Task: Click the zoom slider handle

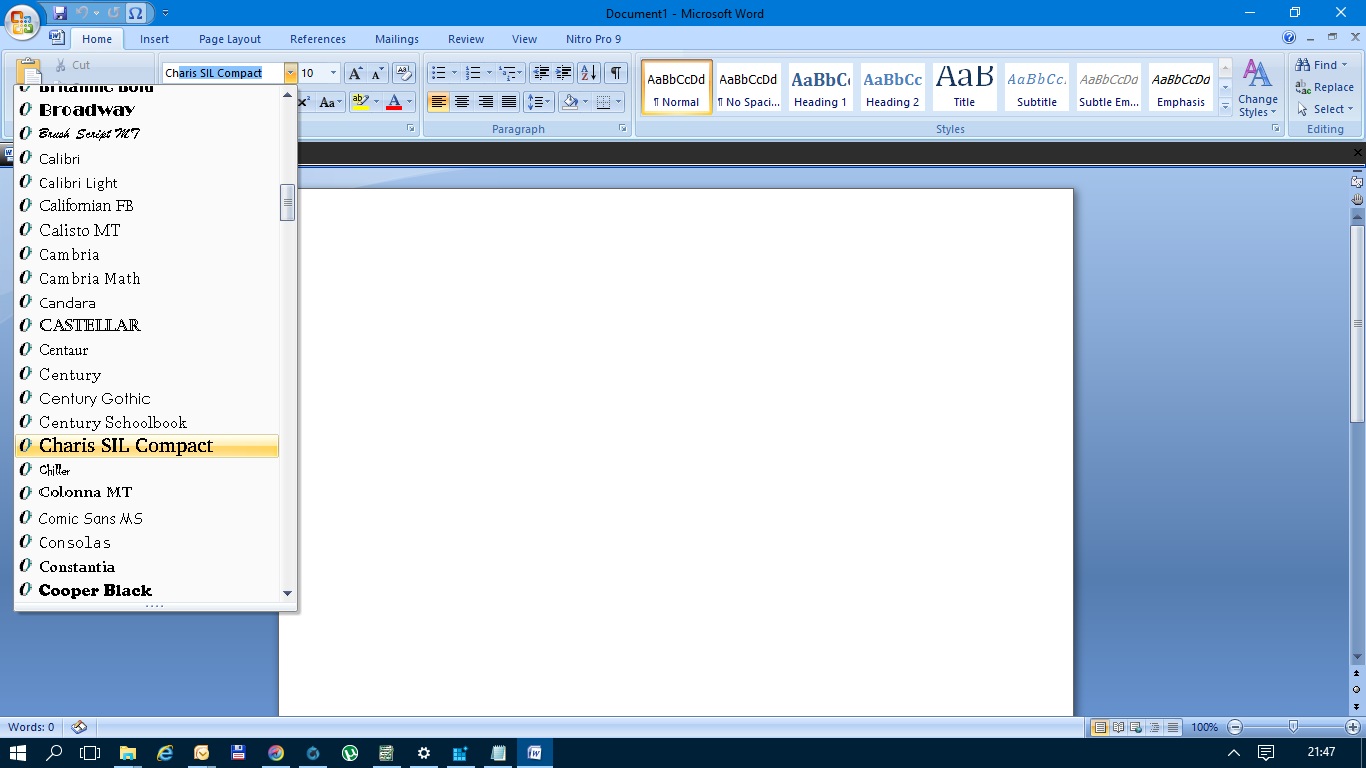Action: coord(1293,727)
